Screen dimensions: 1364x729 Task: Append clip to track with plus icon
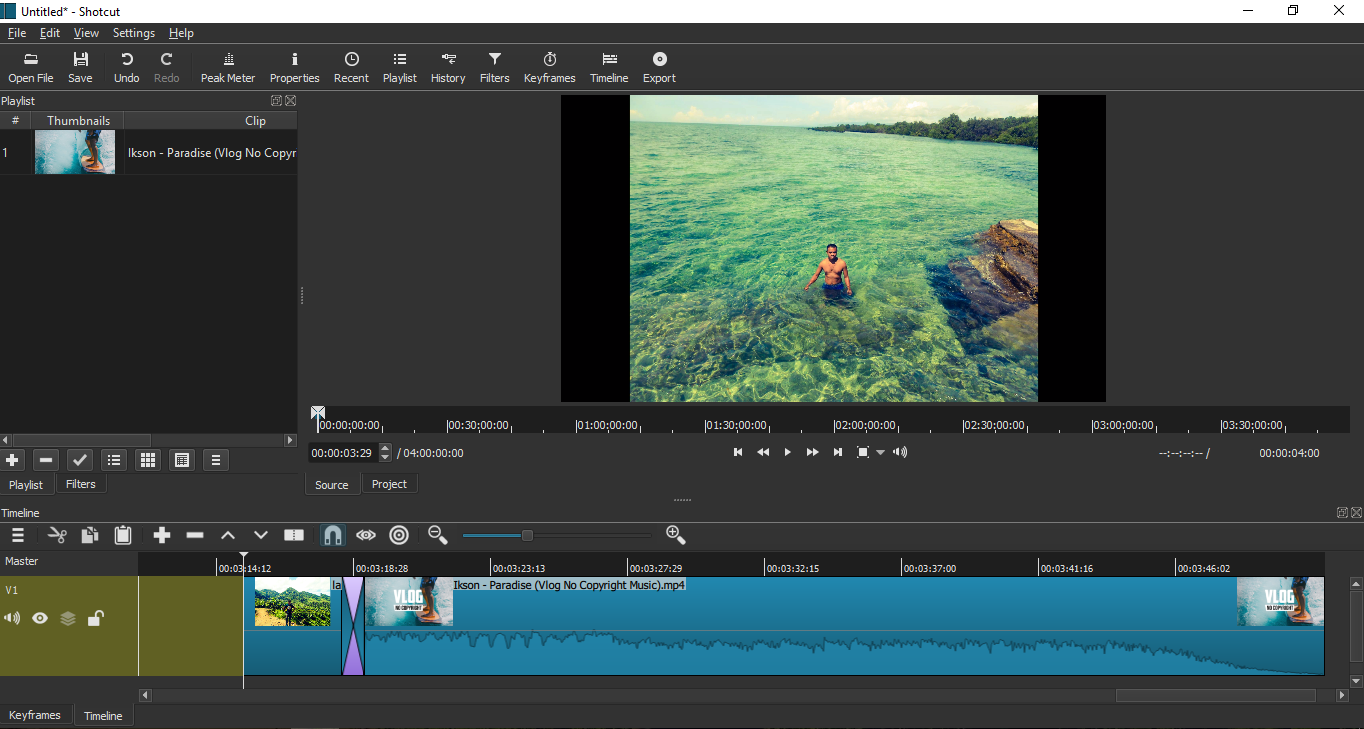[x=162, y=536]
